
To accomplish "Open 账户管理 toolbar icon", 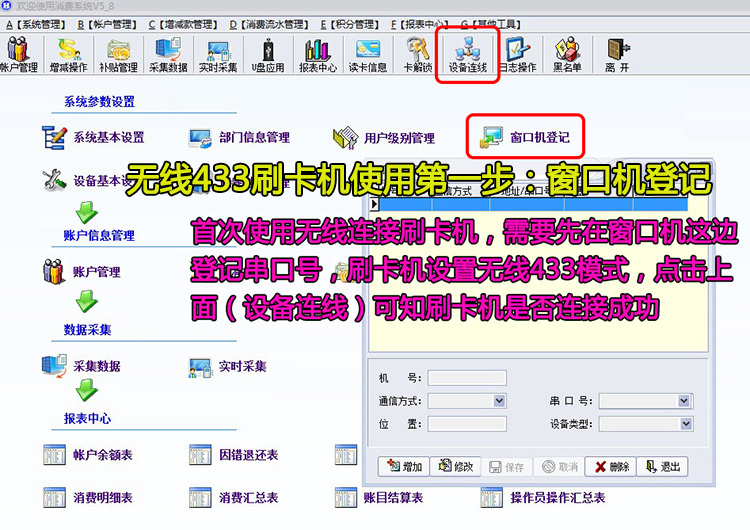I will click(x=18, y=54).
